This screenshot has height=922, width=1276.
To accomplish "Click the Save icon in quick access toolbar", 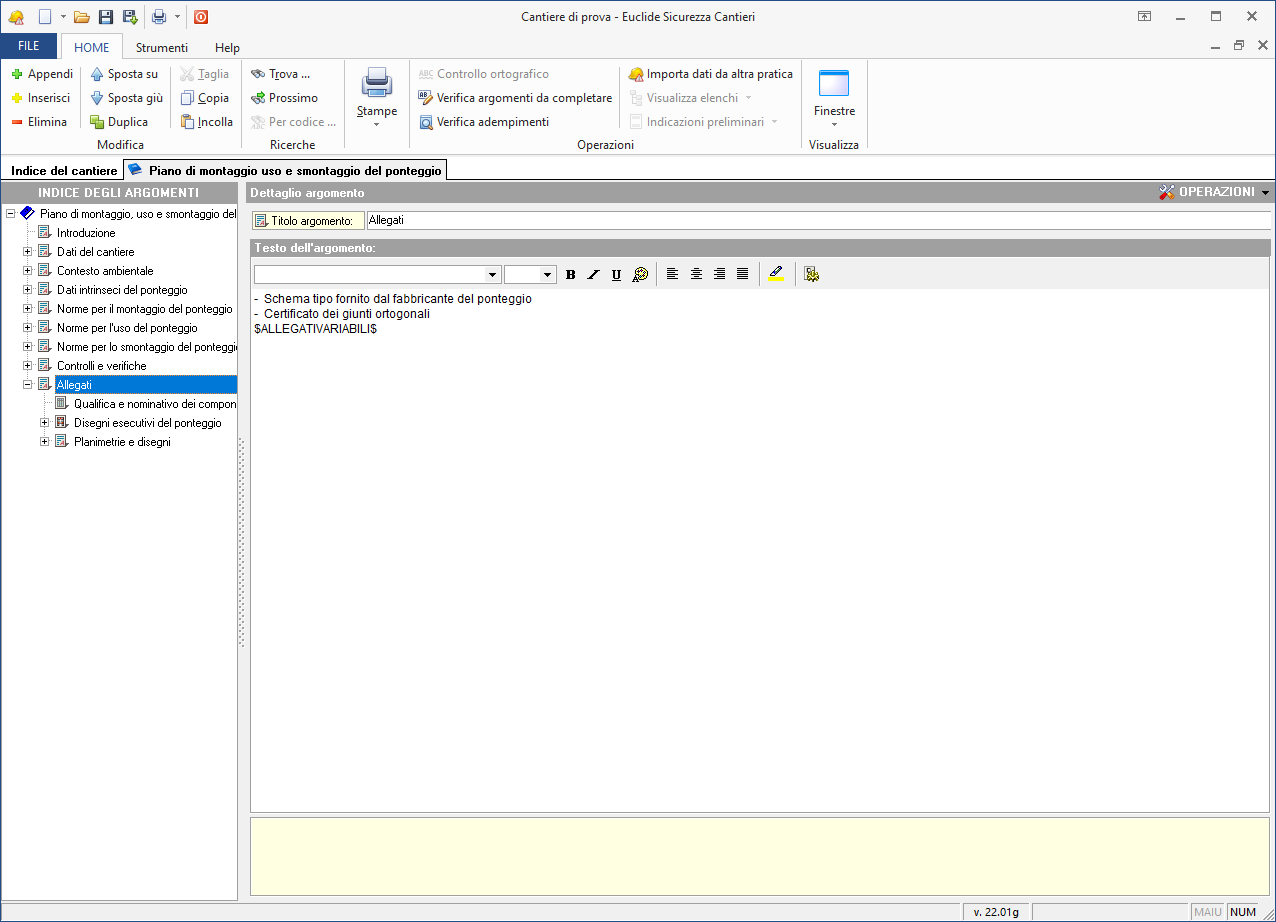I will tap(106, 16).
